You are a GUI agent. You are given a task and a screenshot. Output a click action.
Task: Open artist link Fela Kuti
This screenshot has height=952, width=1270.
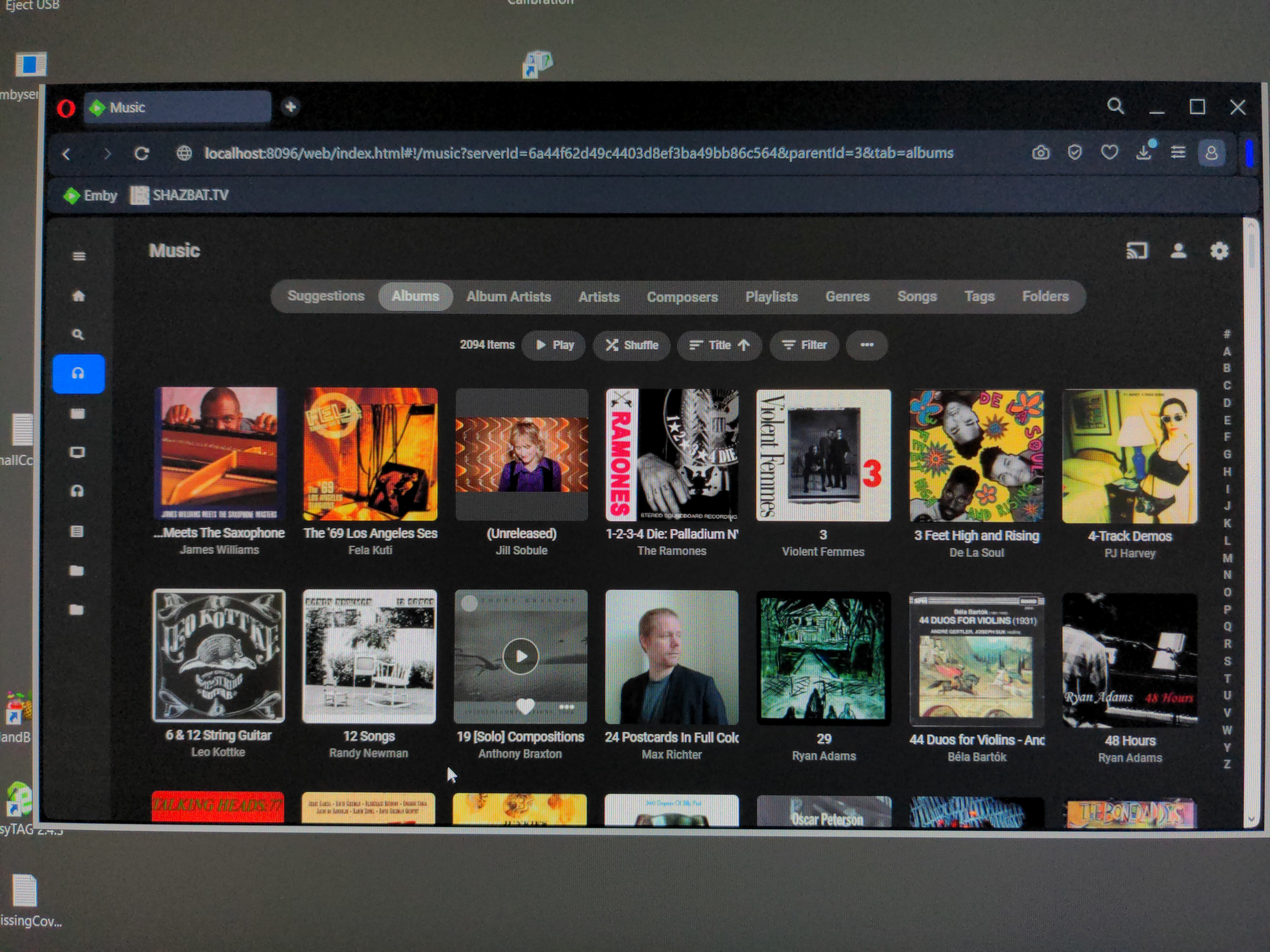pos(370,550)
